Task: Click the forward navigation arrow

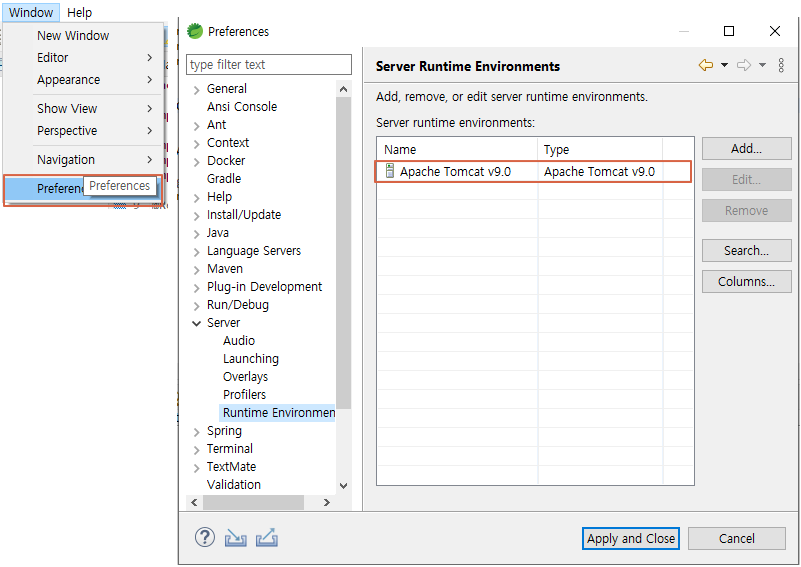Action: [x=744, y=65]
